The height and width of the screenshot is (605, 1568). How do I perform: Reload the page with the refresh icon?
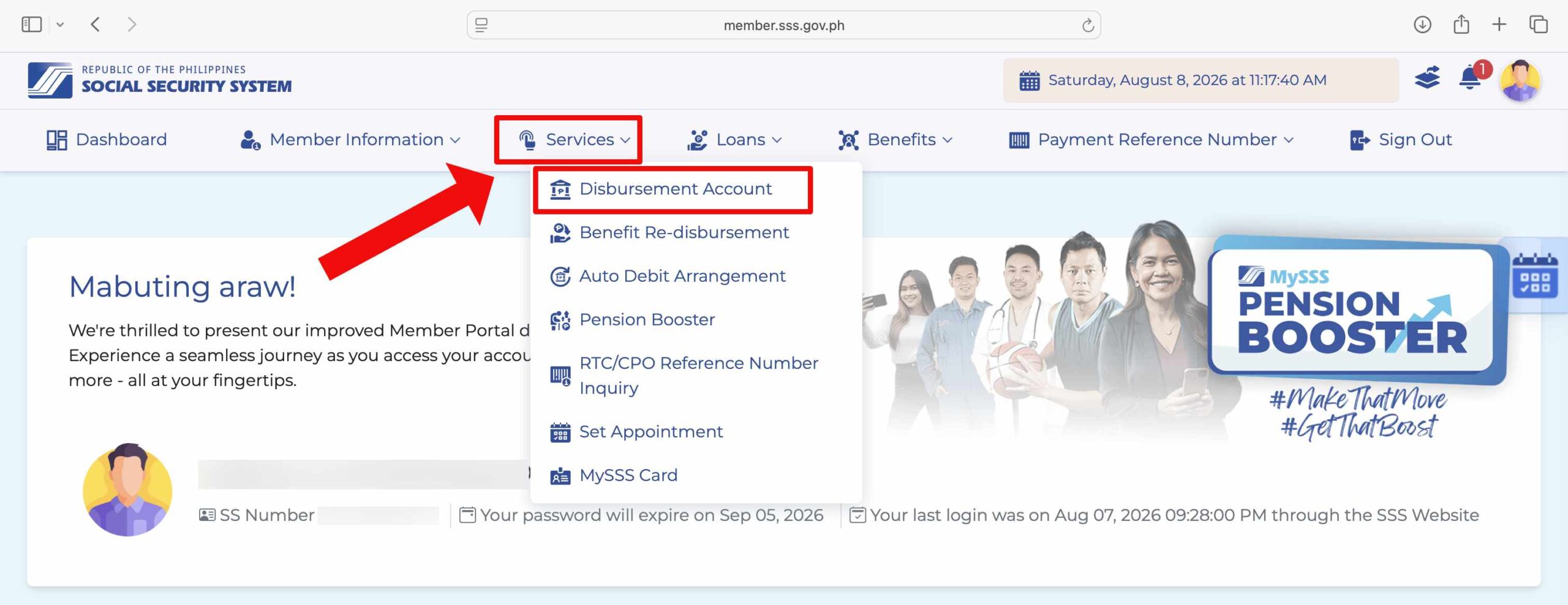(x=1088, y=25)
